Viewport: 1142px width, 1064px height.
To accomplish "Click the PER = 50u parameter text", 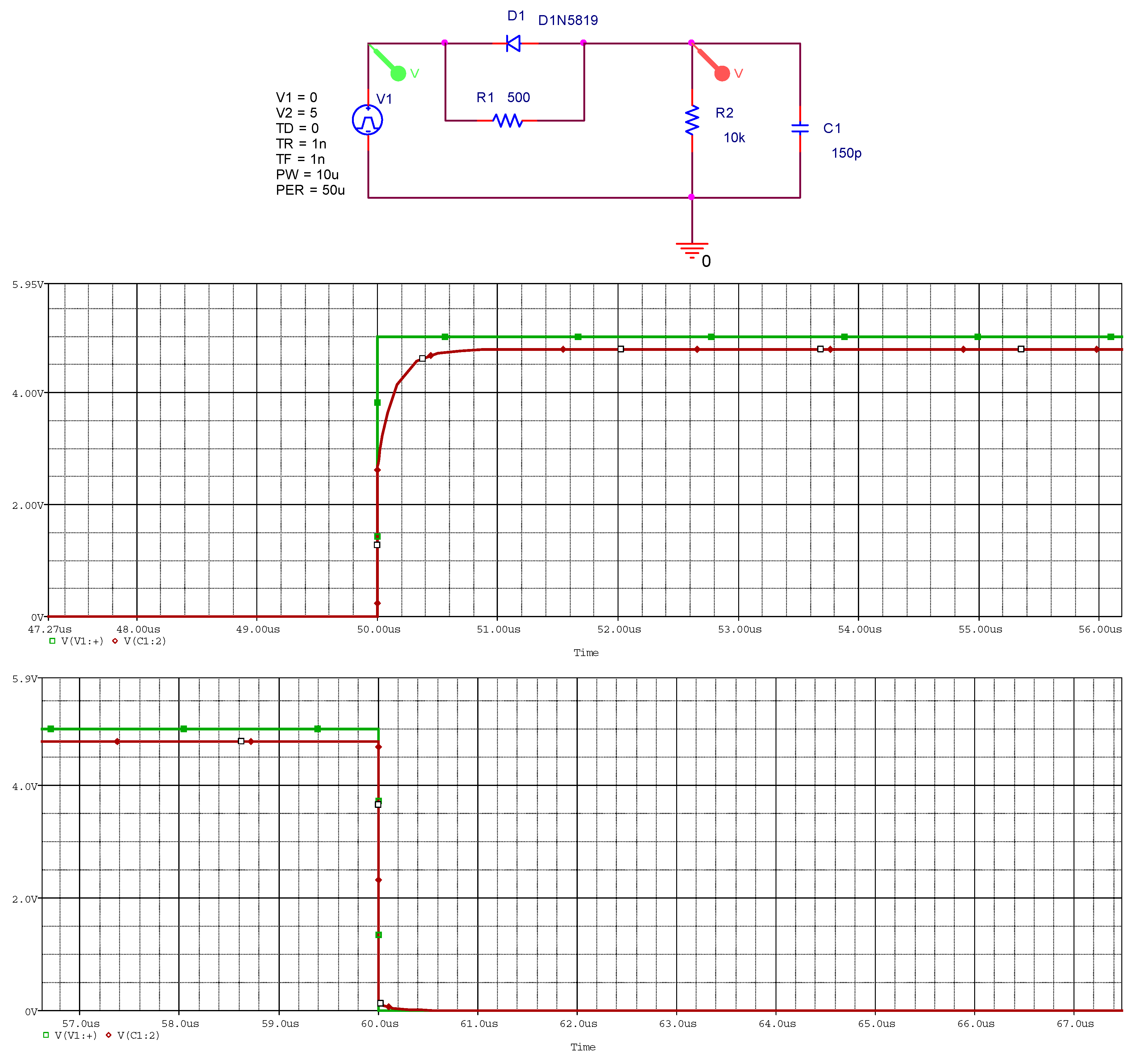I will coord(310,190).
